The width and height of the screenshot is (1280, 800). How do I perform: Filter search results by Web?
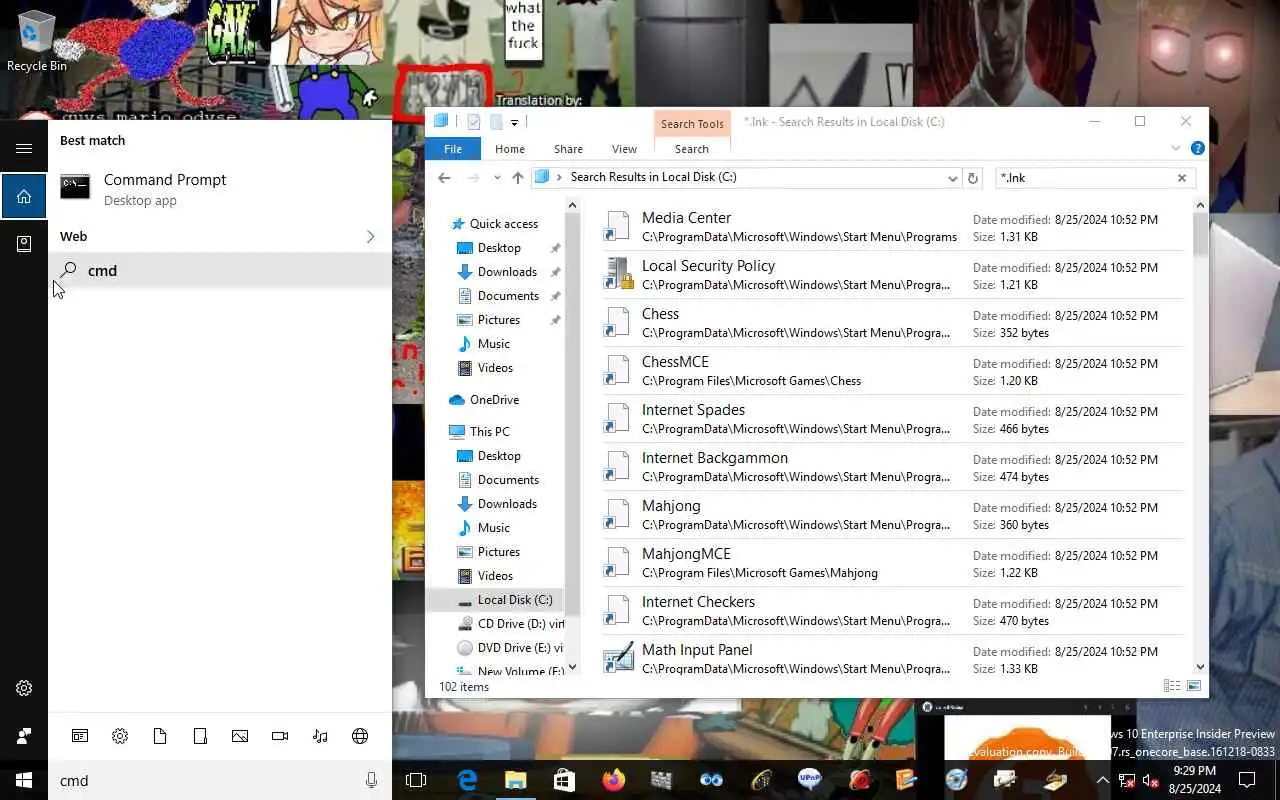point(360,736)
